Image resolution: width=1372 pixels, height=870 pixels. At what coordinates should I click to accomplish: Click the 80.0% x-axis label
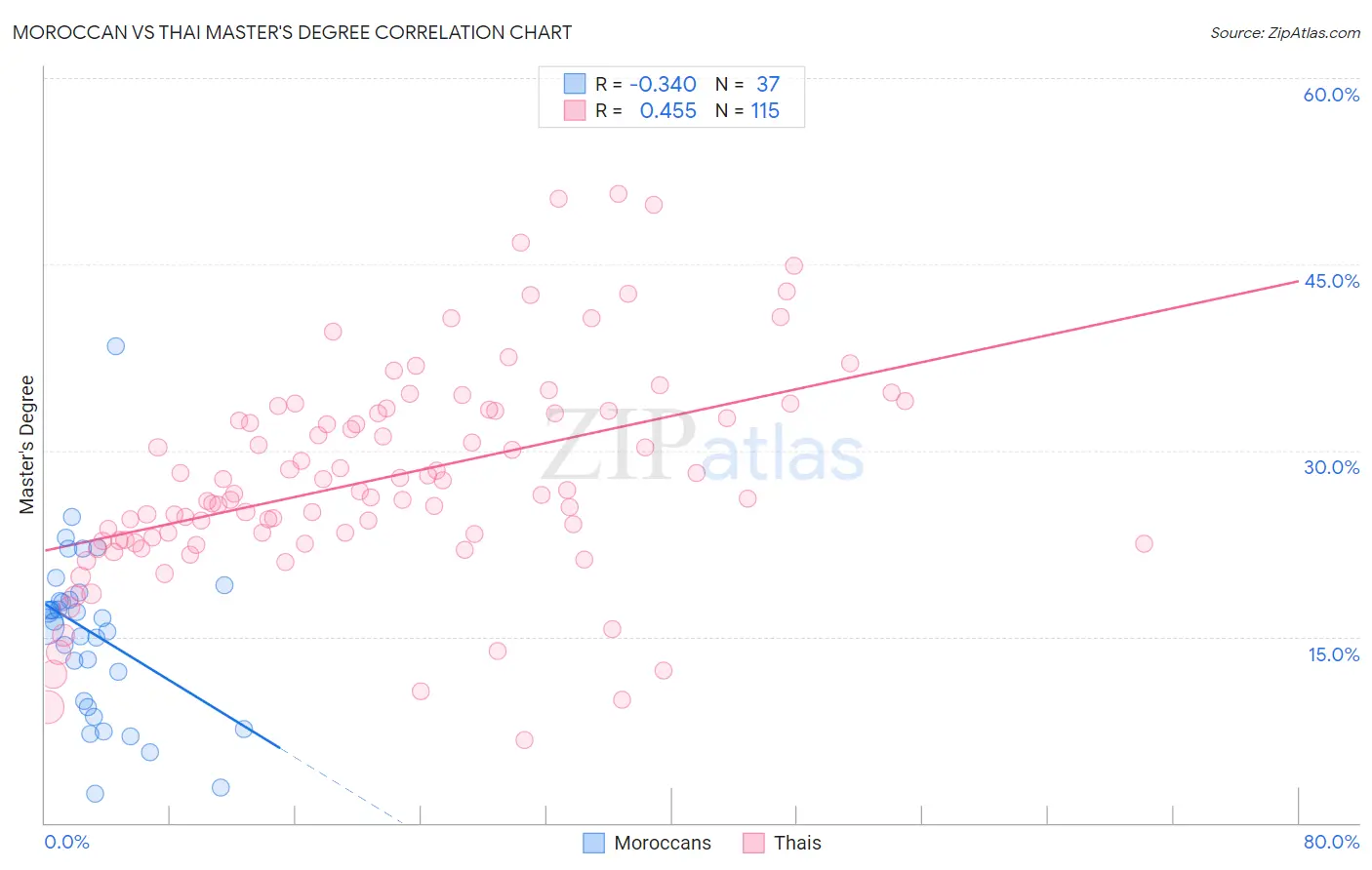pyautogui.click(x=1331, y=842)
